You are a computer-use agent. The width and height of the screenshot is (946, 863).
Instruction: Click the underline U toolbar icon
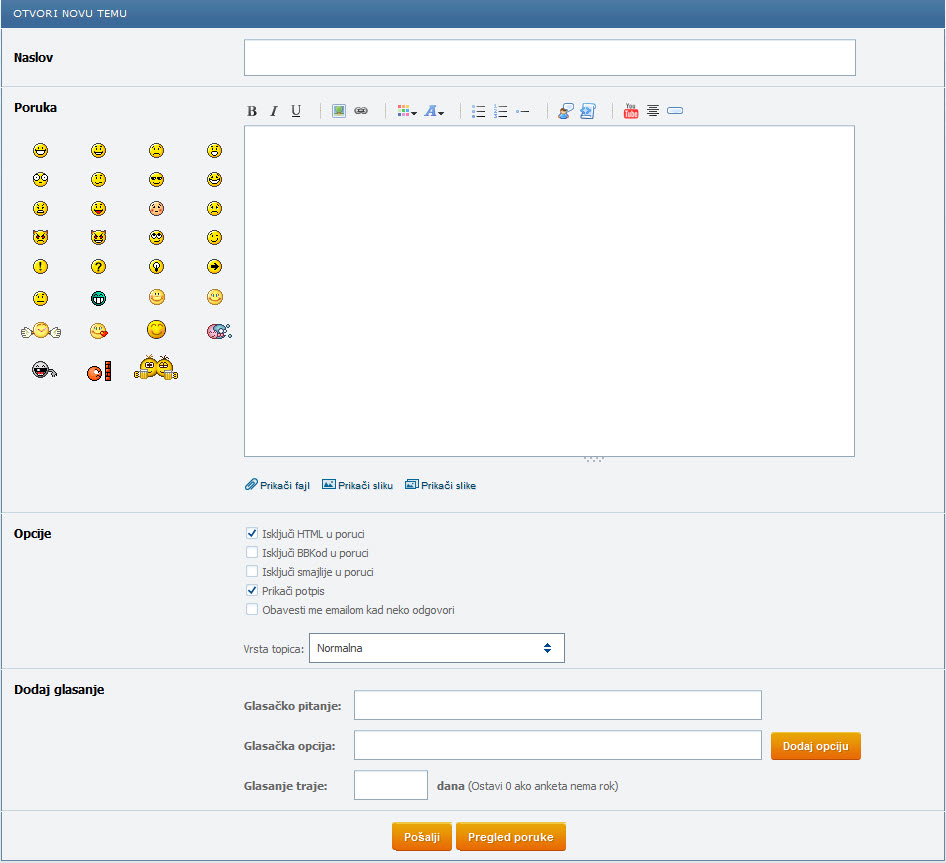pos(296,111)
